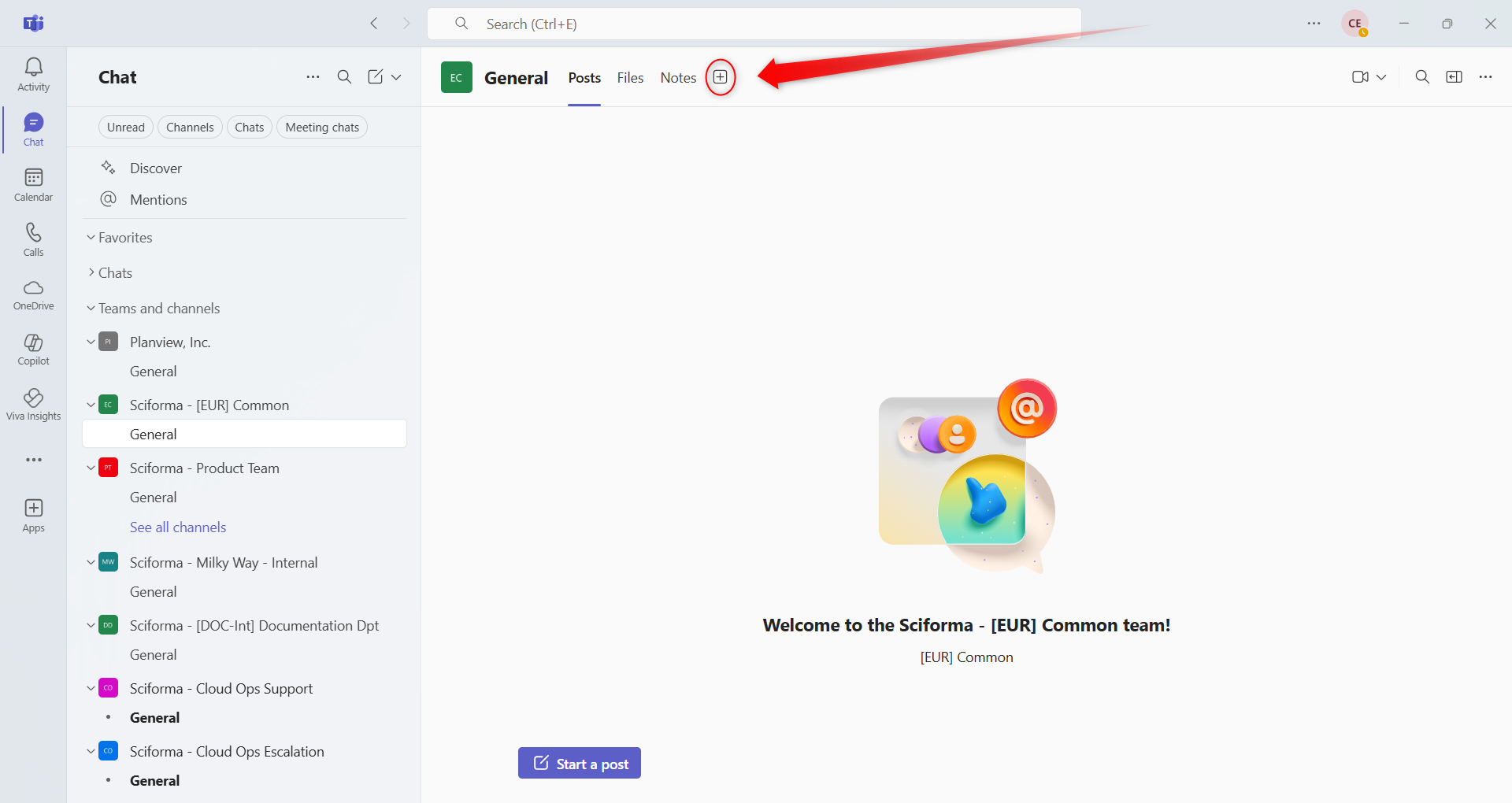Open OneDrive in the sidebar
1512x803 pixels.
click(33, 295)
